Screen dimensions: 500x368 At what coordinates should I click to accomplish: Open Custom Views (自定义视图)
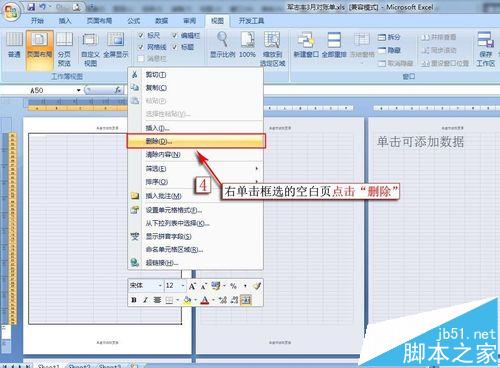pos(90,49)
